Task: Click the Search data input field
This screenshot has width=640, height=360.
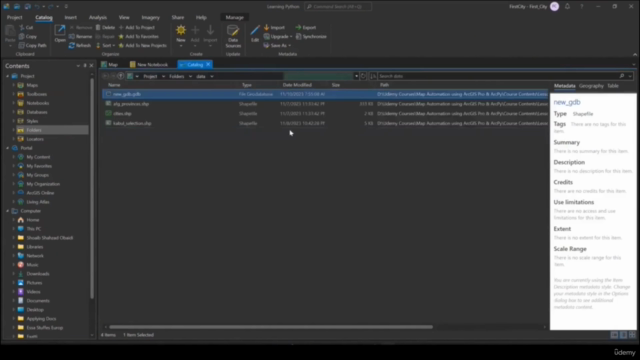Action: [498, 76]
